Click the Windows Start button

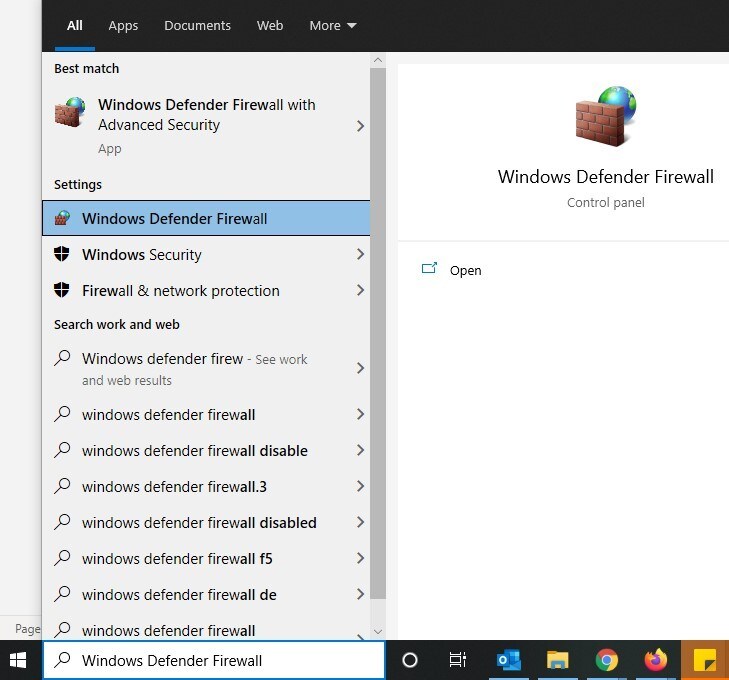click(x=19, y=660)
